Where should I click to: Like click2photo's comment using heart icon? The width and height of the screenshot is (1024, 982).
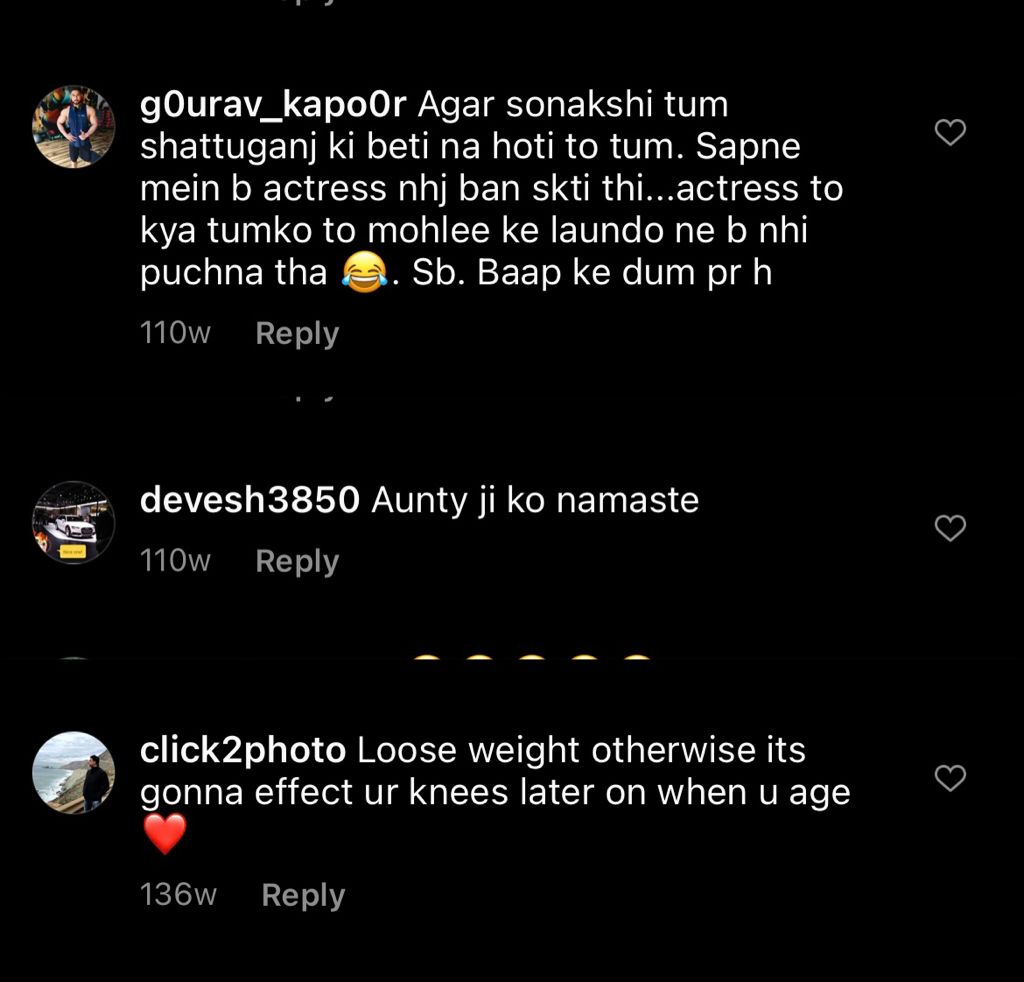point(949,777)
